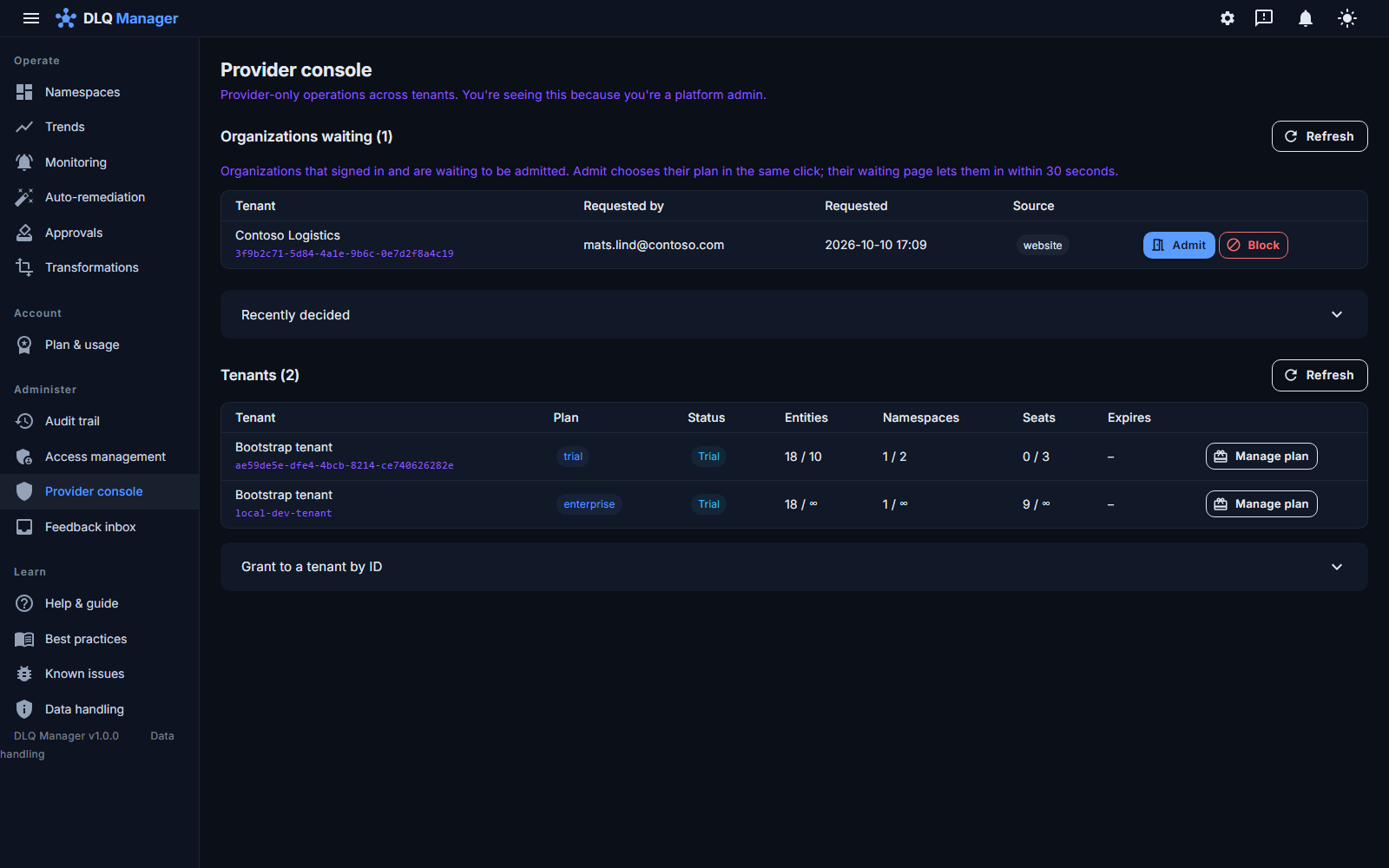
Task: Click the Help & guide question-mark icon
Action: [x=24, y=603]
